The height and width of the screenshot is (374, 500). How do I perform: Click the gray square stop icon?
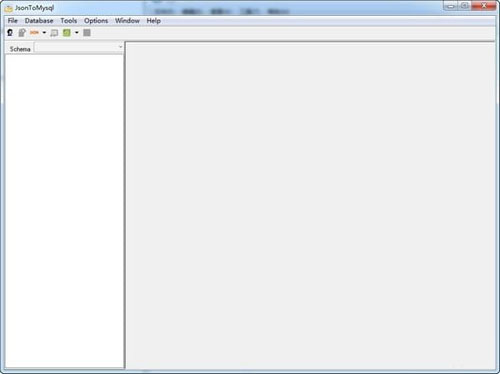pos(87,33)
